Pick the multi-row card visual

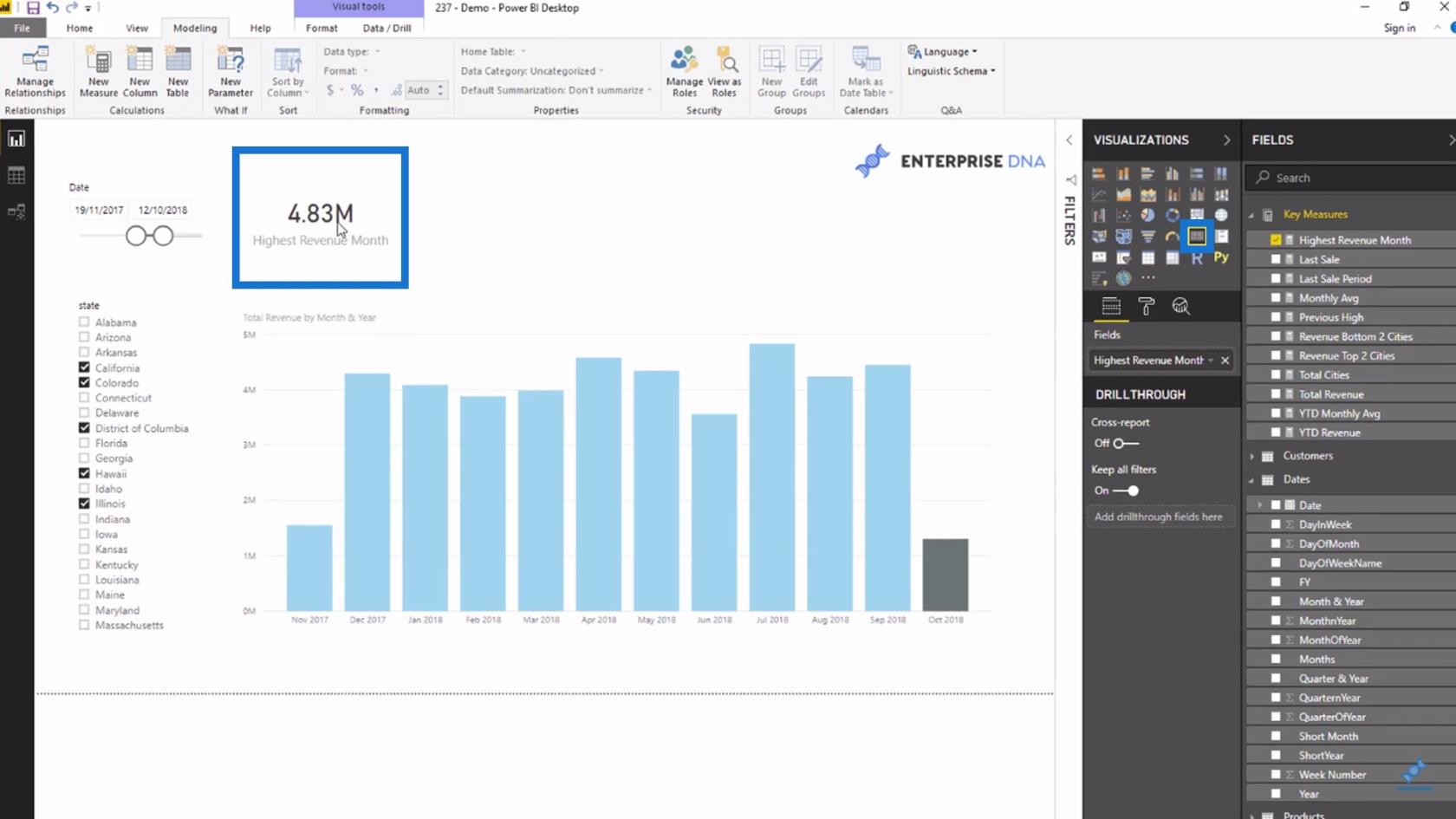pos(1221,236)
